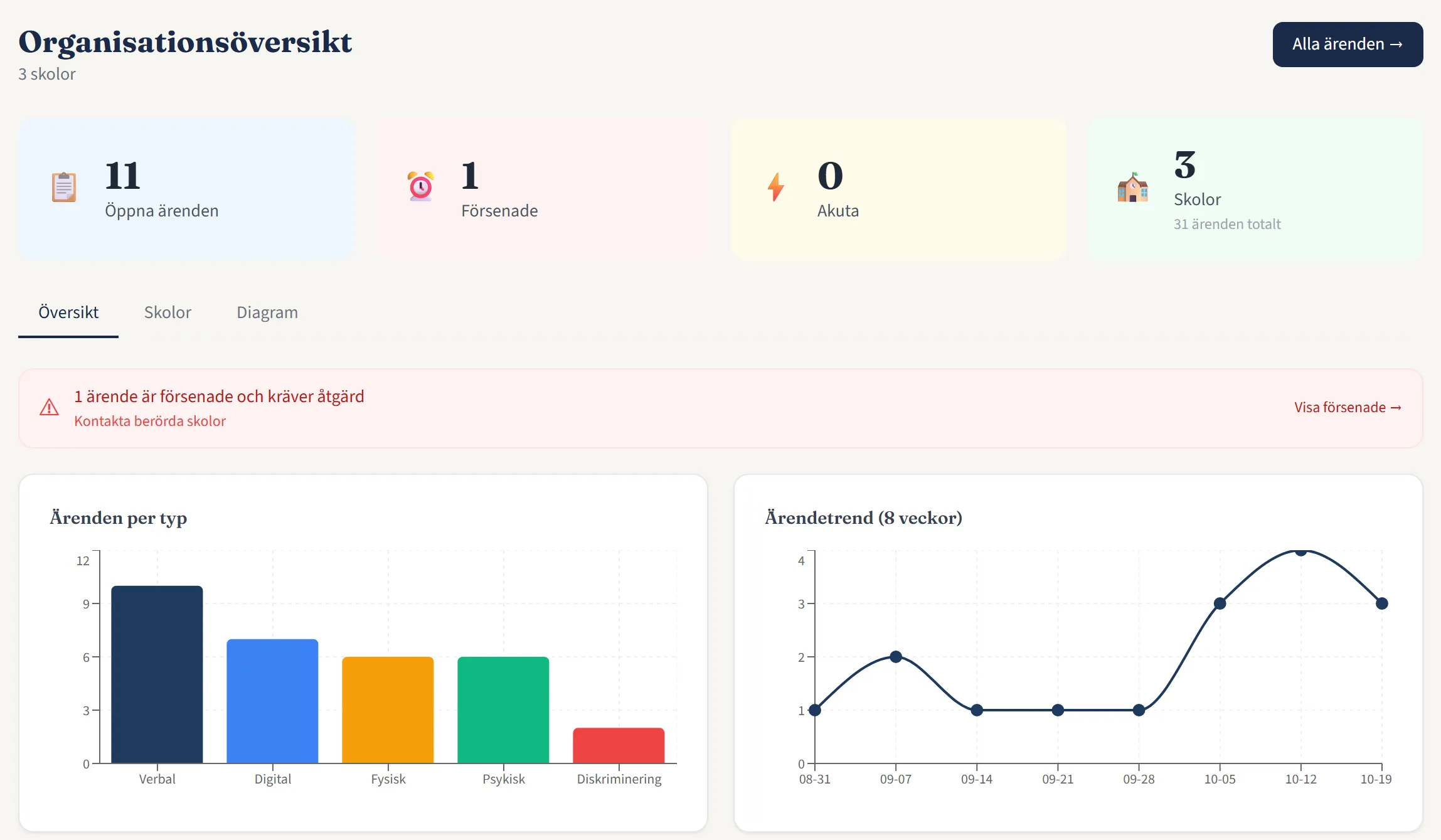1441x840 pixels.
Task: Click the Ärendetrend (8 veckor) title
Action: click(863, 518)
